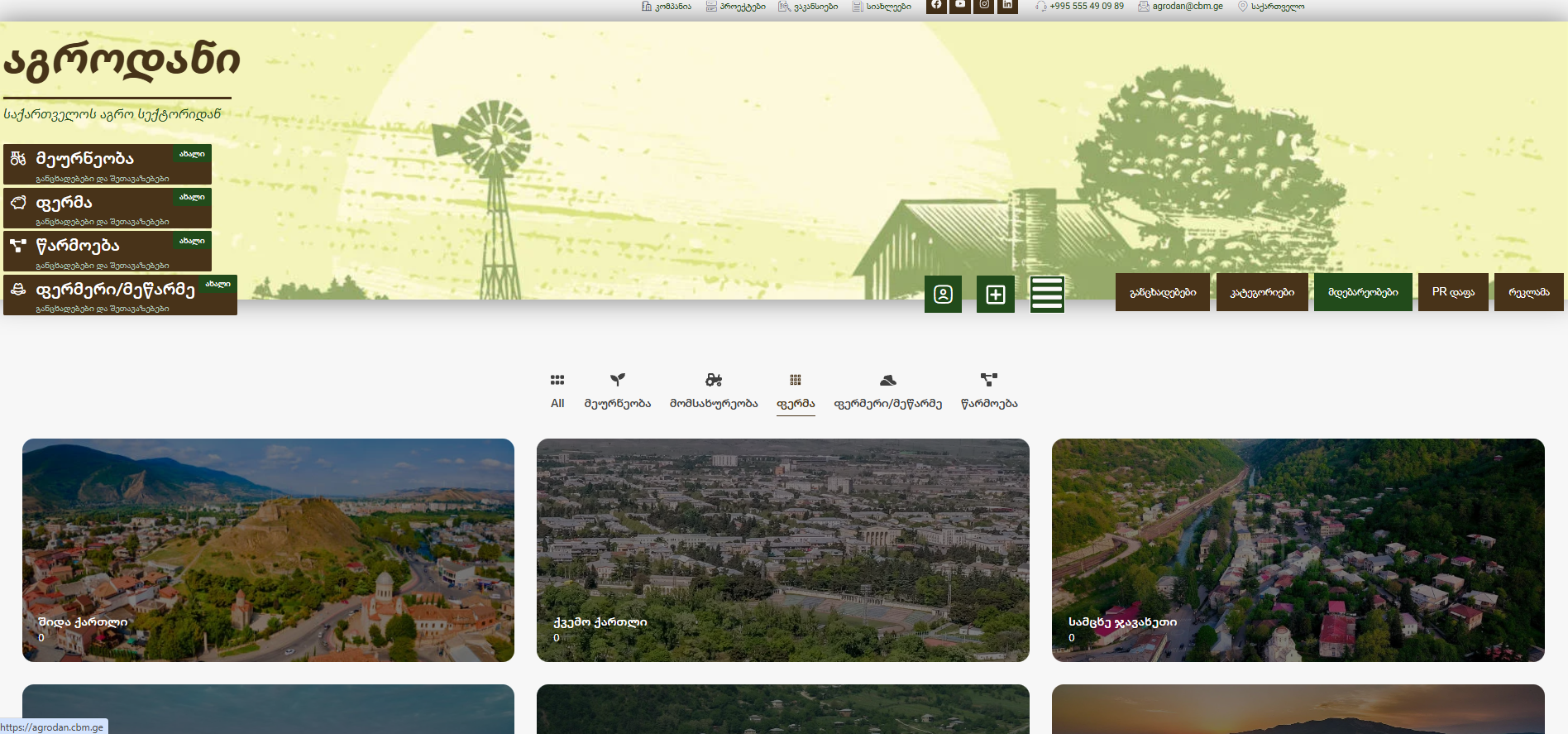
Task: Filter by მეურნეობა plant icon tab
Action: pyautogui.click(x=617, y=391)
